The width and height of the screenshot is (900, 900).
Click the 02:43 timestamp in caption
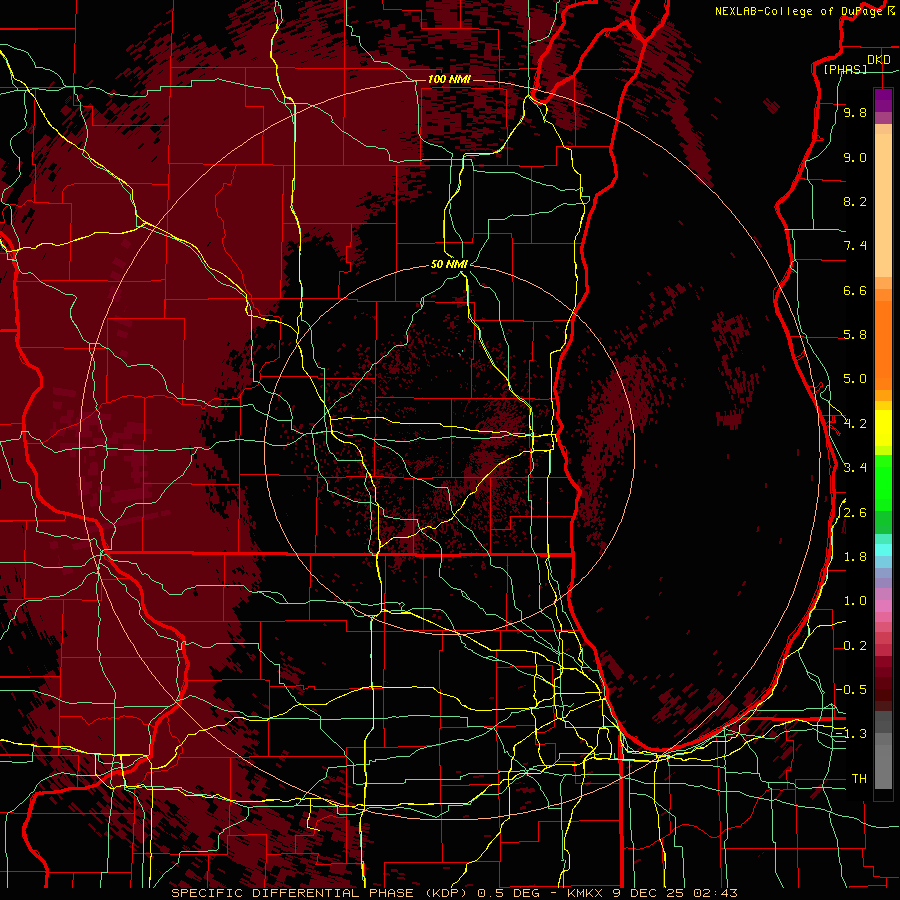pos(715,893)
